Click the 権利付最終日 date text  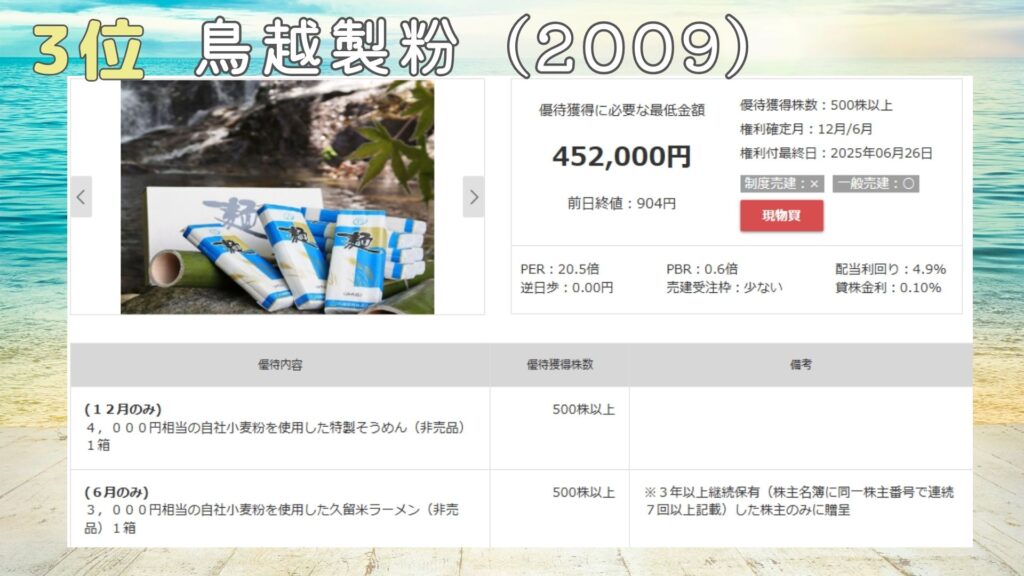point(836,153)
